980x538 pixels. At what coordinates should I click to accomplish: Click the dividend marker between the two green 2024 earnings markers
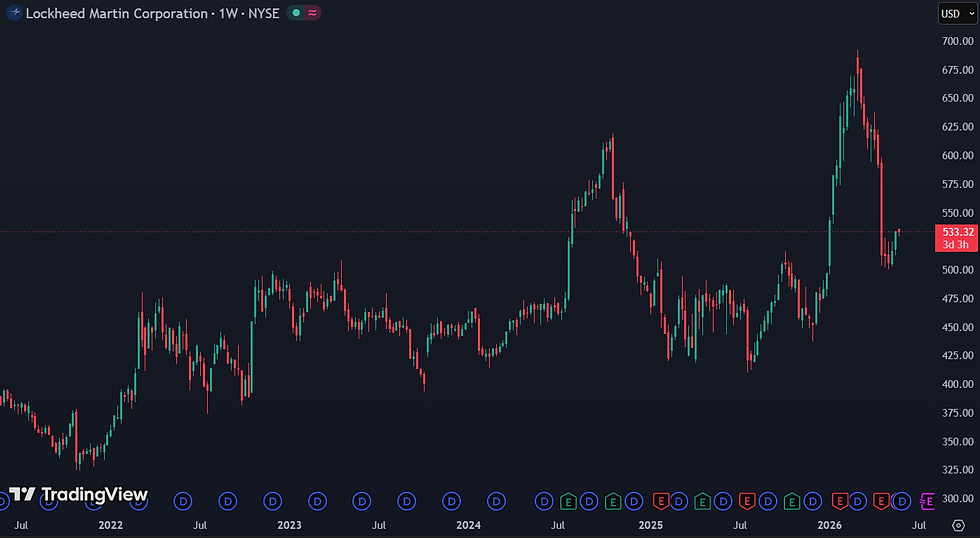point(589,501)
